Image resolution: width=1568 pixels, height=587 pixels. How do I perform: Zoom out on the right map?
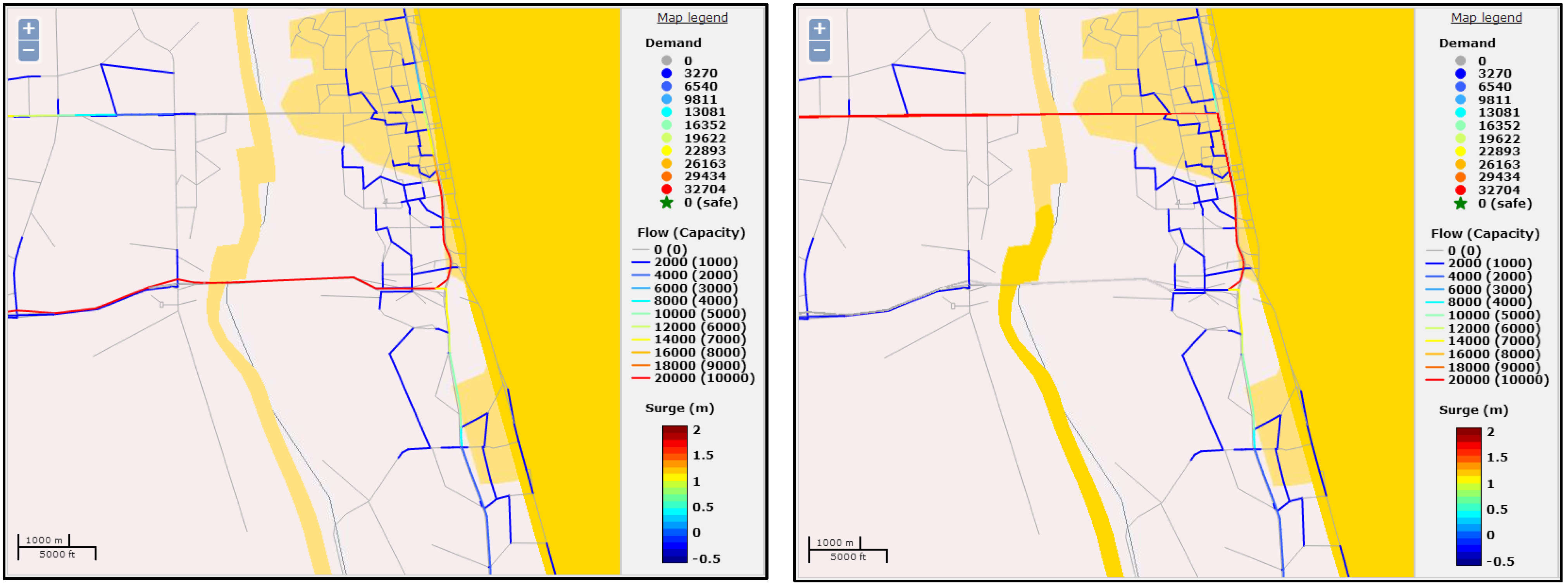pos(819,50)
